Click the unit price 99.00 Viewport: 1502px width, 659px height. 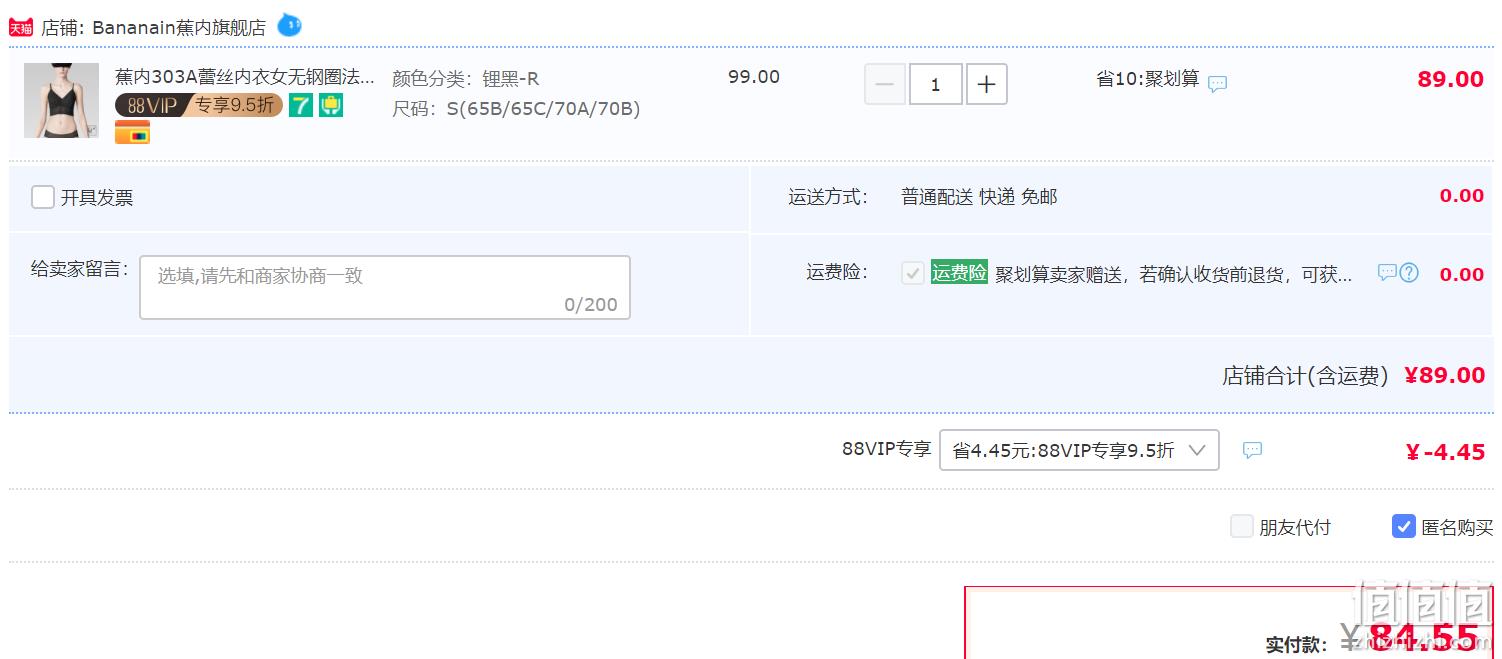pyautogui.click(x=754, y=77)
